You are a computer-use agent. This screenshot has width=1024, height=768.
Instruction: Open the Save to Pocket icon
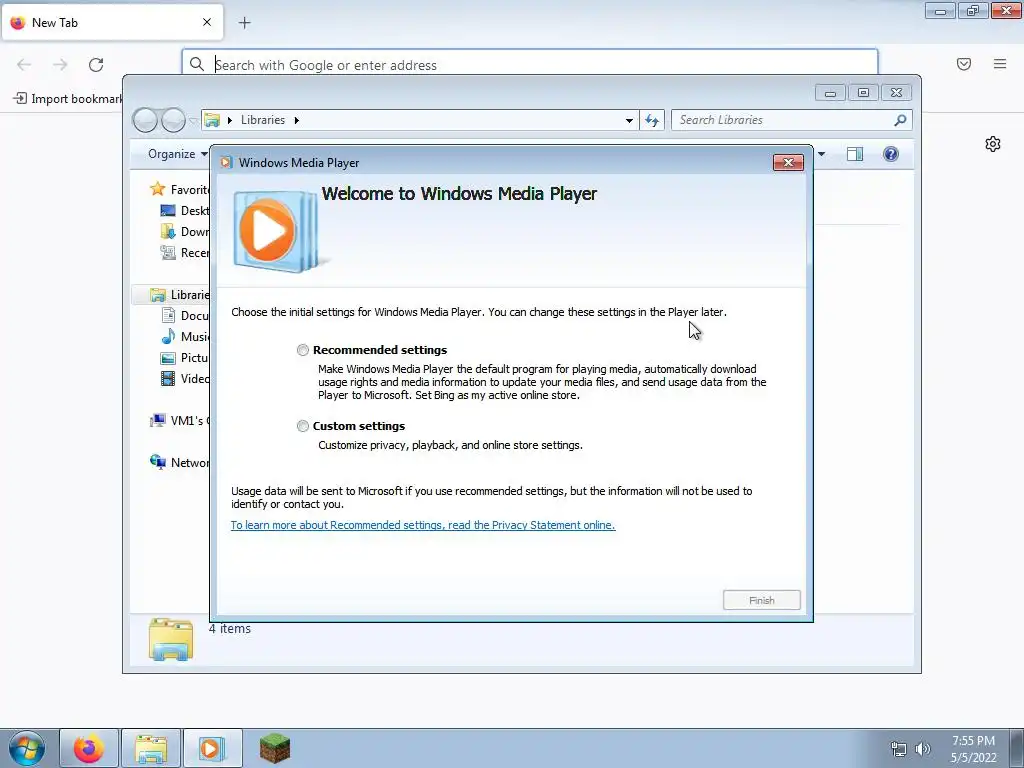point(964,64)
